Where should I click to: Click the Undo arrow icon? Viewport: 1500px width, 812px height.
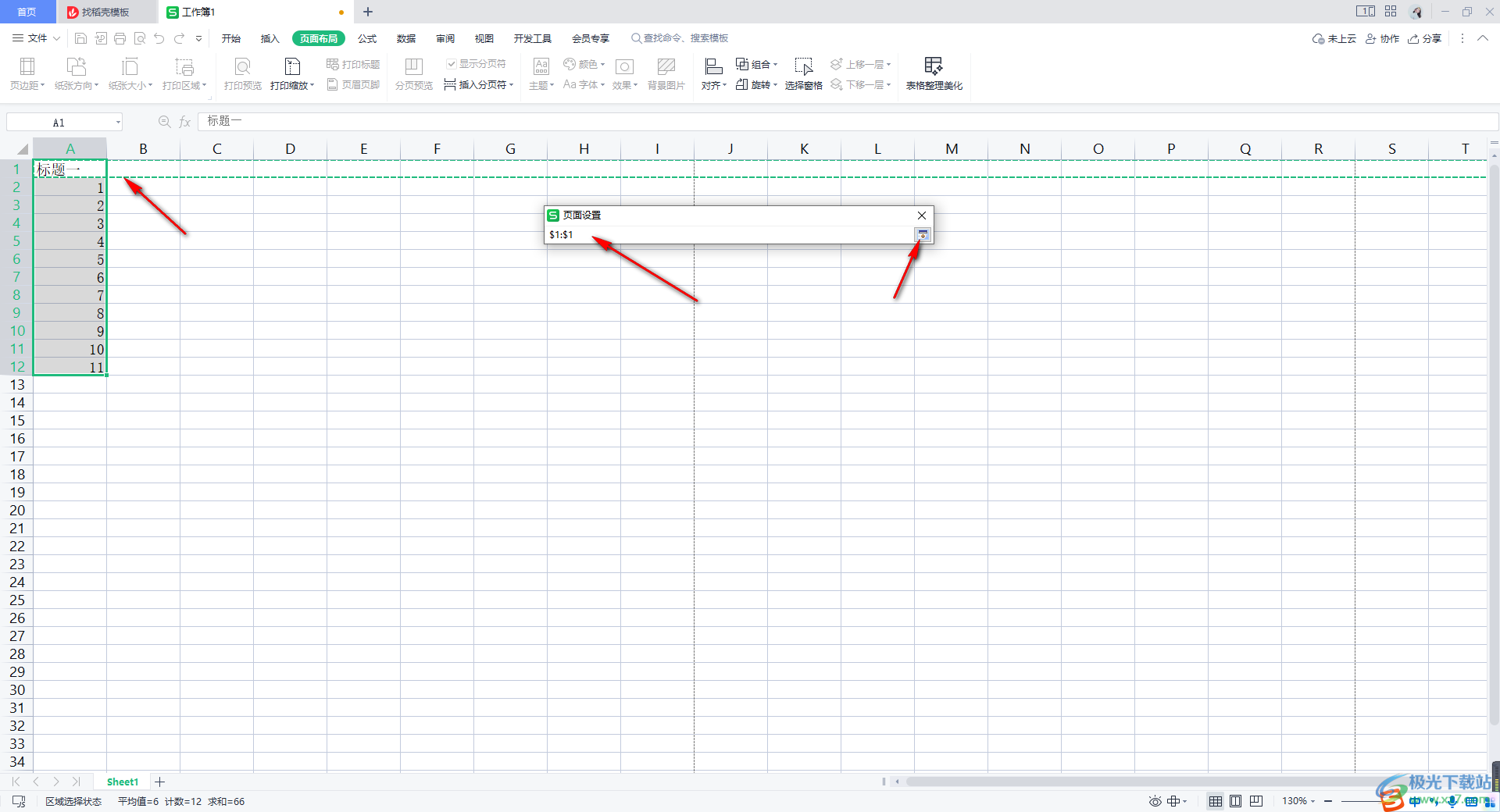click(x=159, y=38)
